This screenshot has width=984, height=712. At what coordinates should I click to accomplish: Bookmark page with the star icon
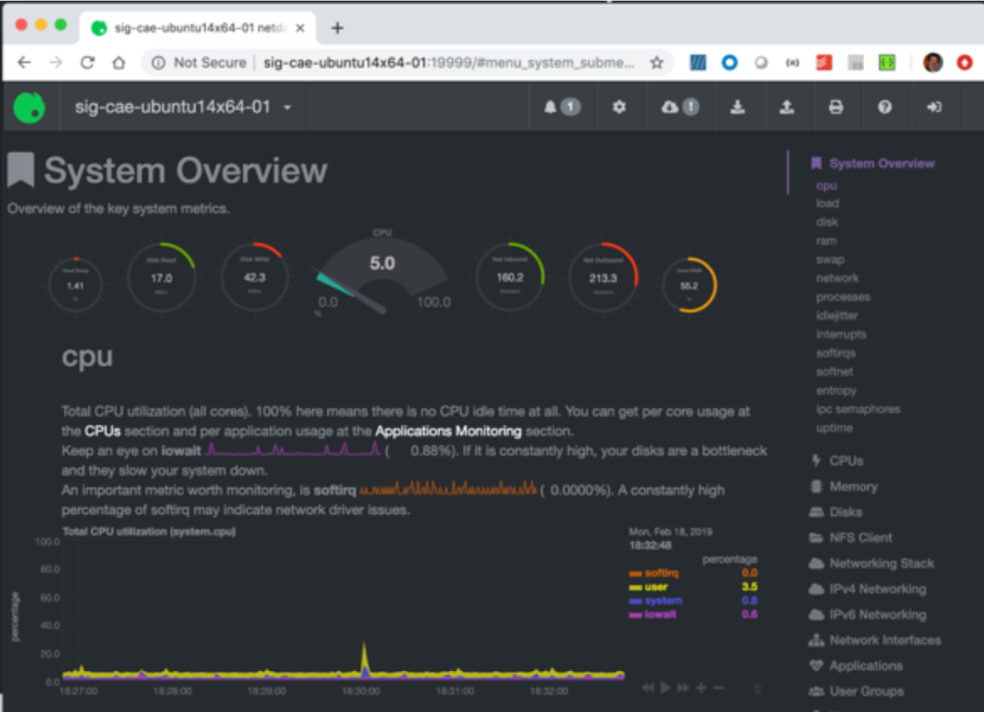656,63
